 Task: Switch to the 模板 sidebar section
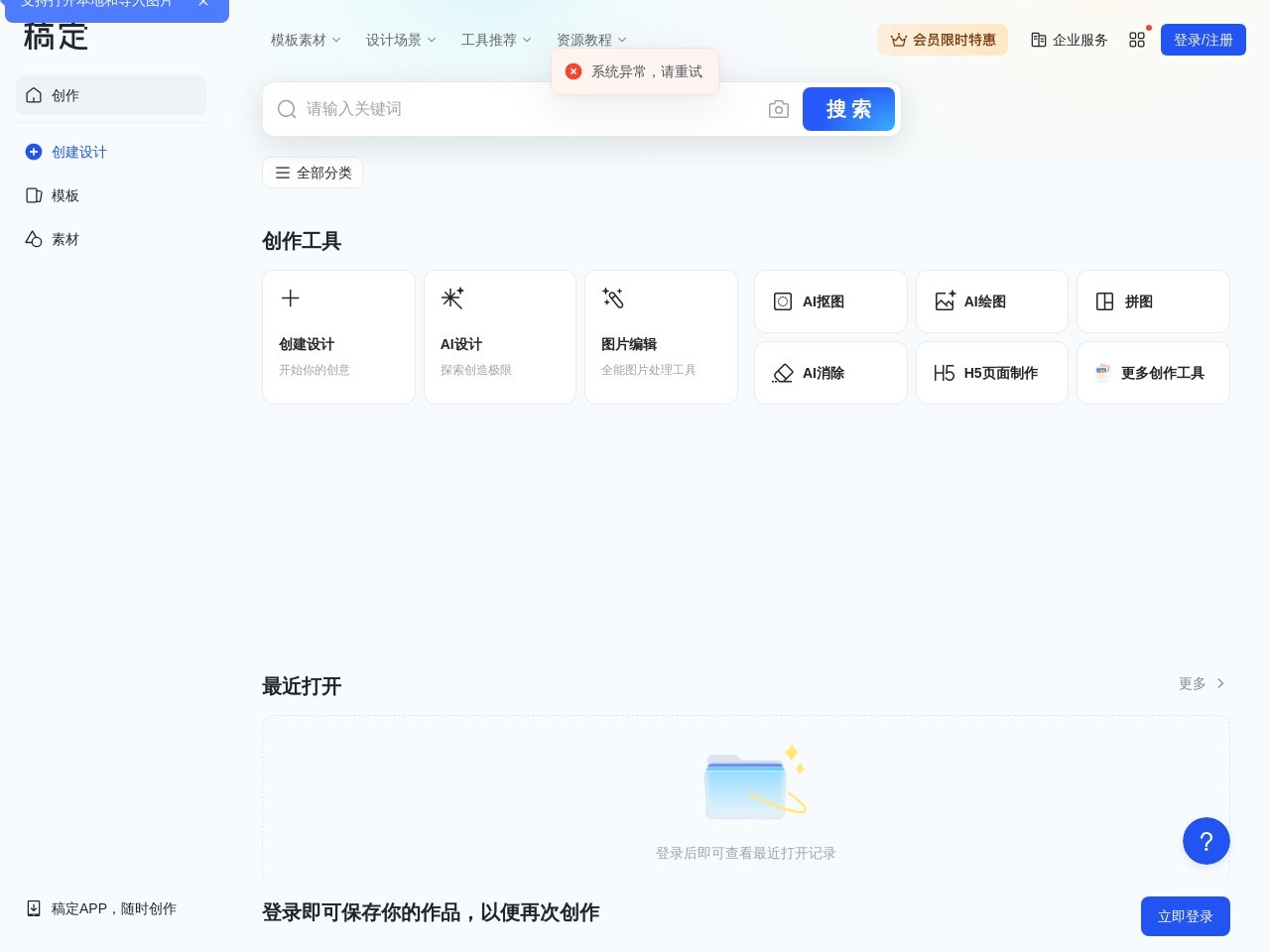pos(65,195)
